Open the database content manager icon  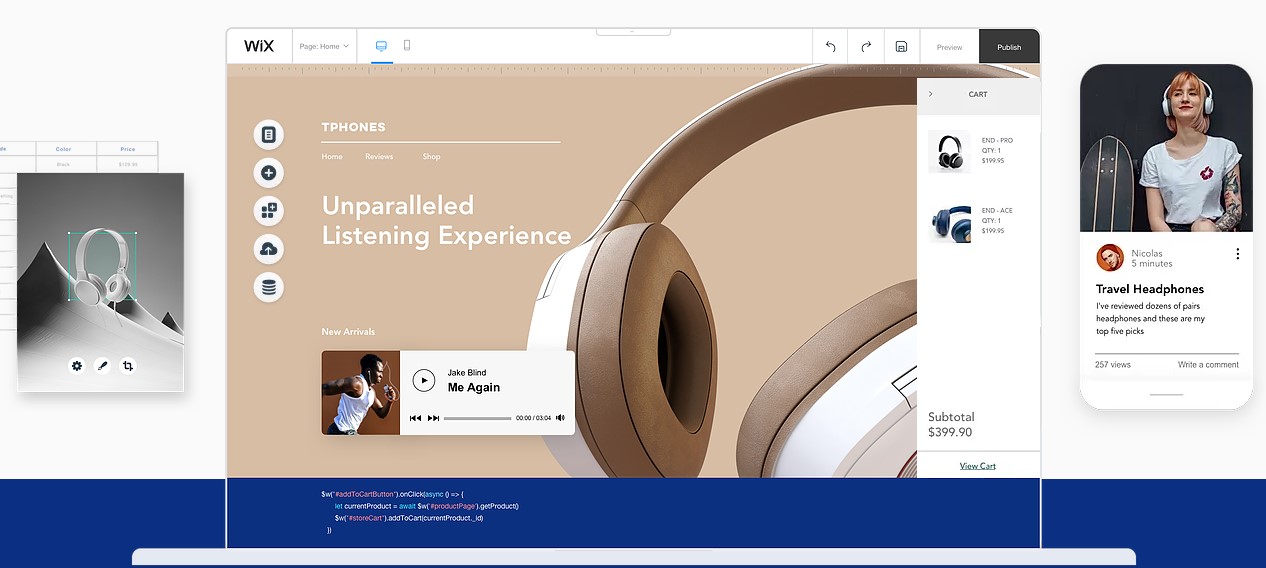click(x=268, y=287)
